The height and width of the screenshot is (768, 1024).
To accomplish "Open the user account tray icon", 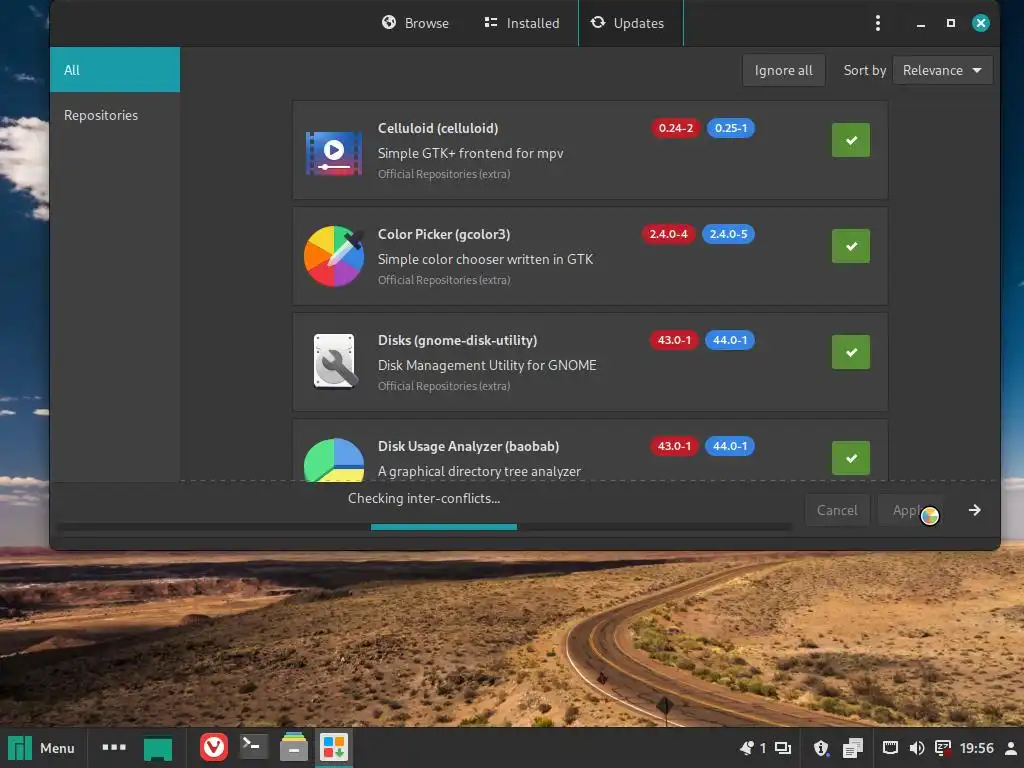I will [1011, 748].
